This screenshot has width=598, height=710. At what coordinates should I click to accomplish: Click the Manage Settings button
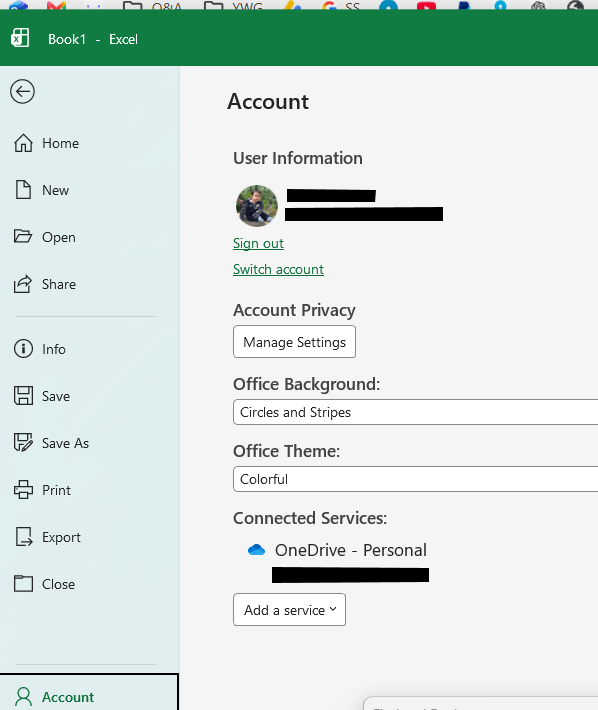(x=294, y=342)
